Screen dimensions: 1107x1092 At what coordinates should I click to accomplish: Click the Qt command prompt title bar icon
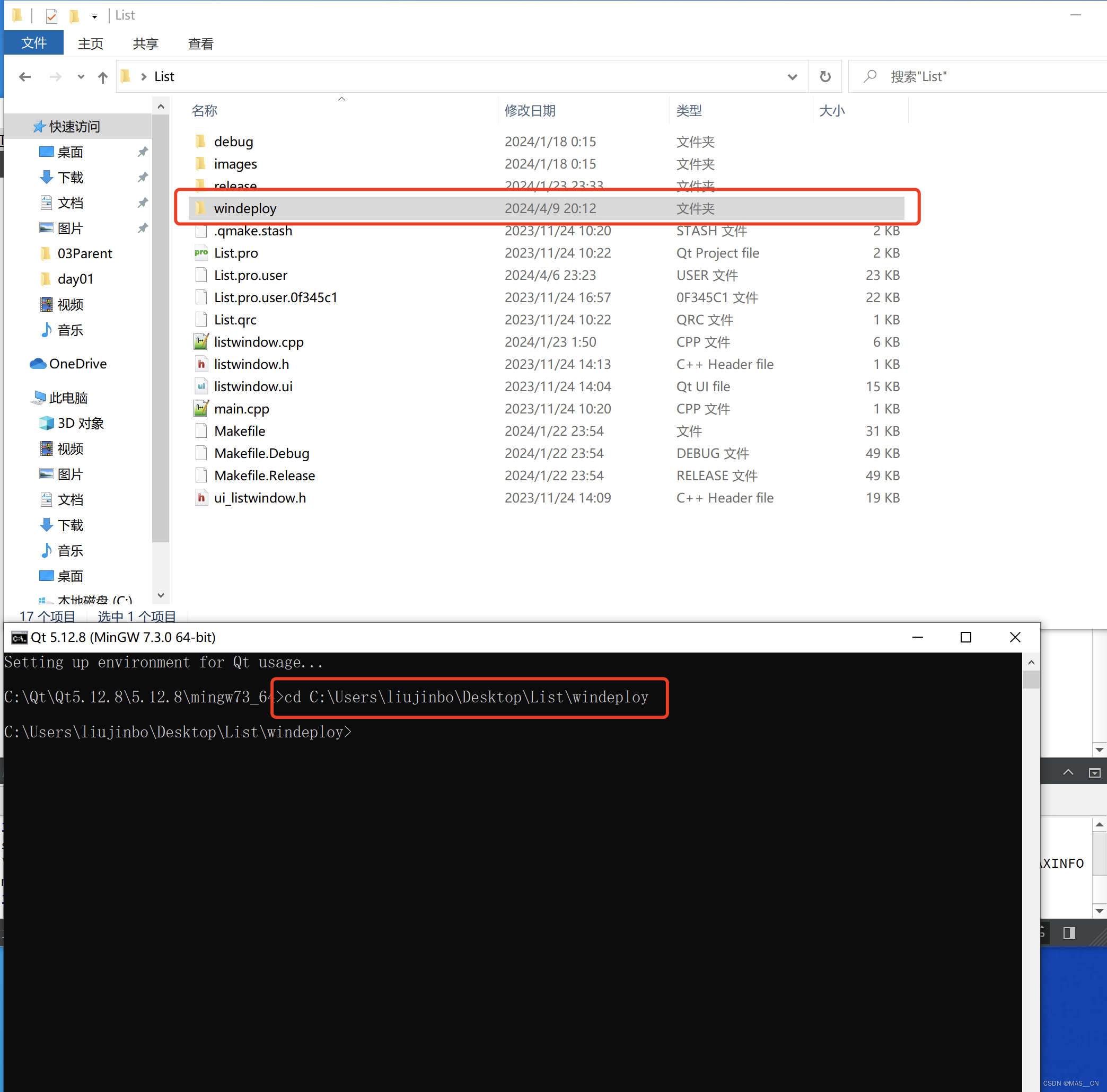tap(18, 637)
